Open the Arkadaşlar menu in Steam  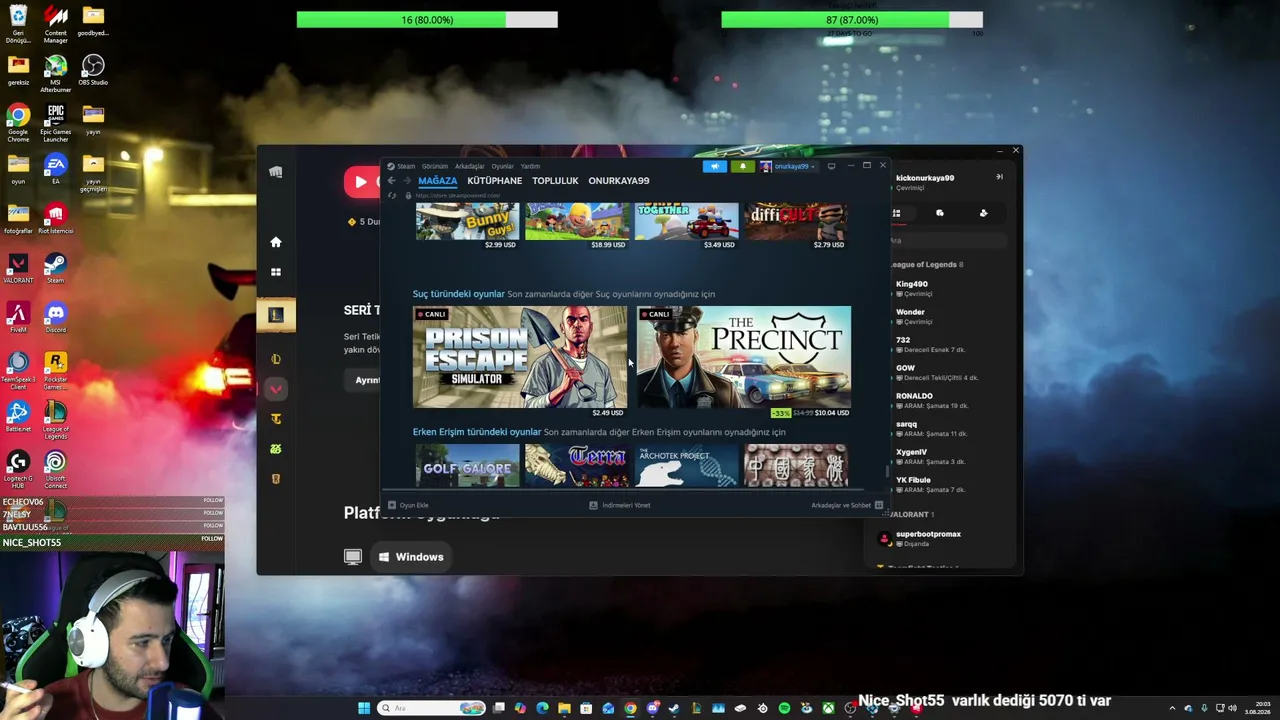coord(469,166)
